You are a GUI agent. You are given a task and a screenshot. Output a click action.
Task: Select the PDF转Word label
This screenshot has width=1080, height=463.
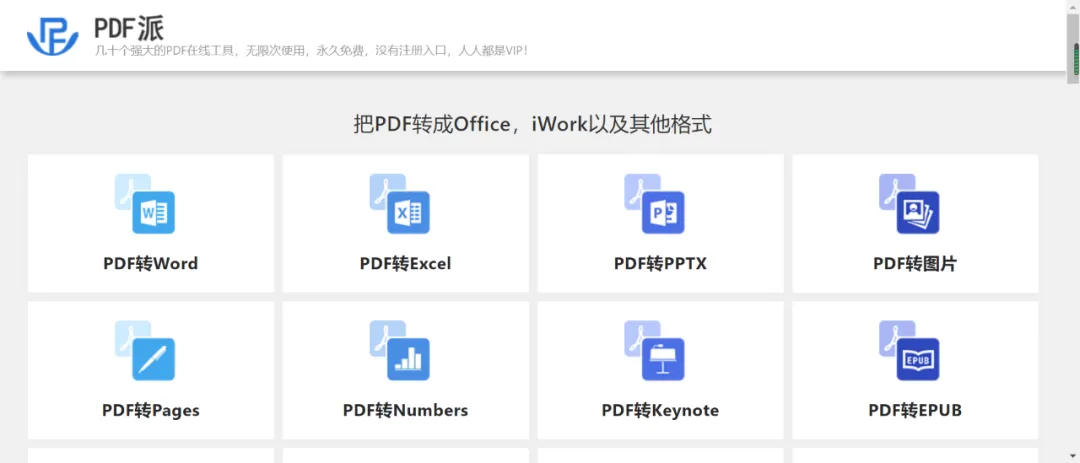click(151, 264)
